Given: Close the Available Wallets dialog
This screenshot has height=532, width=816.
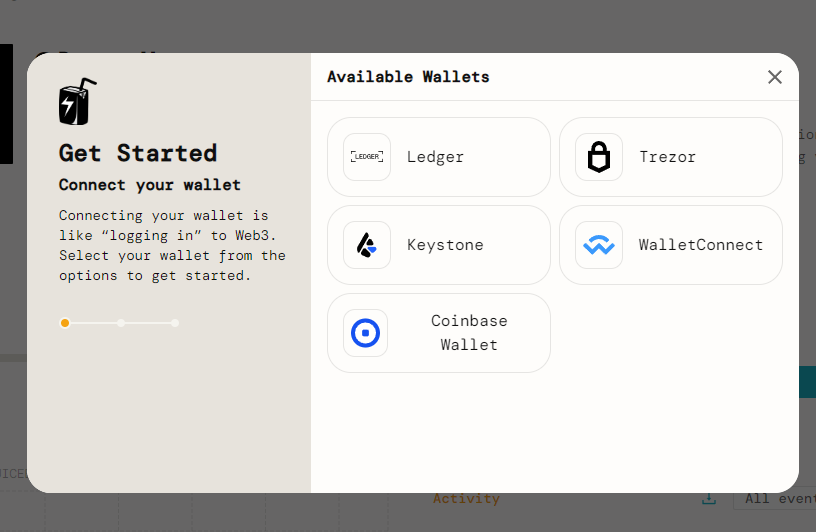Looking at the screenshot, I should pos(775,77).
